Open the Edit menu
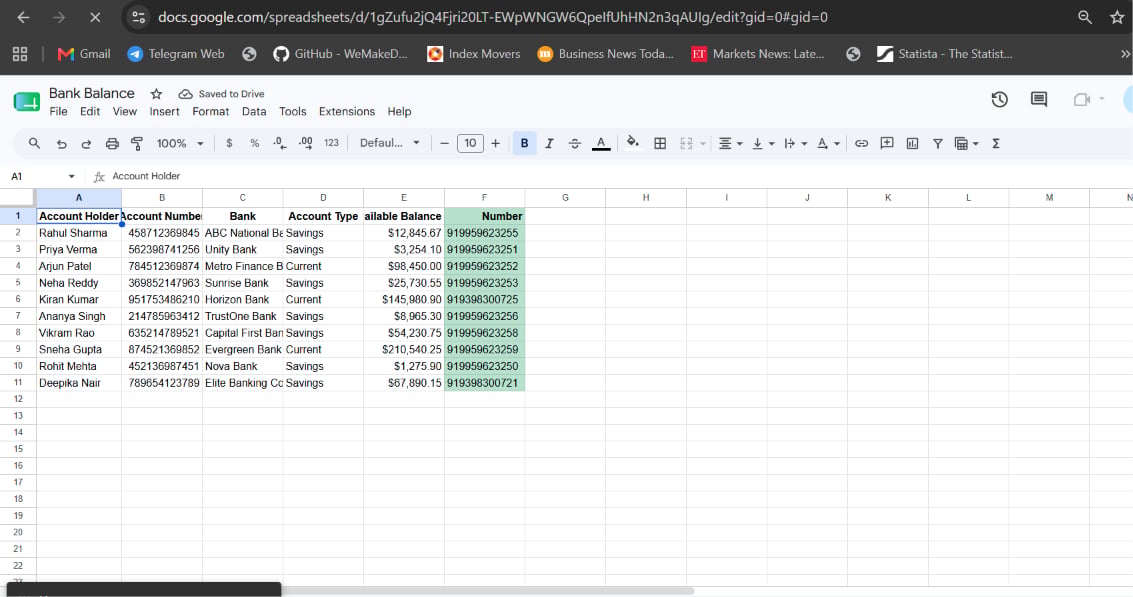1133x597 pixels. pos(90,111)
